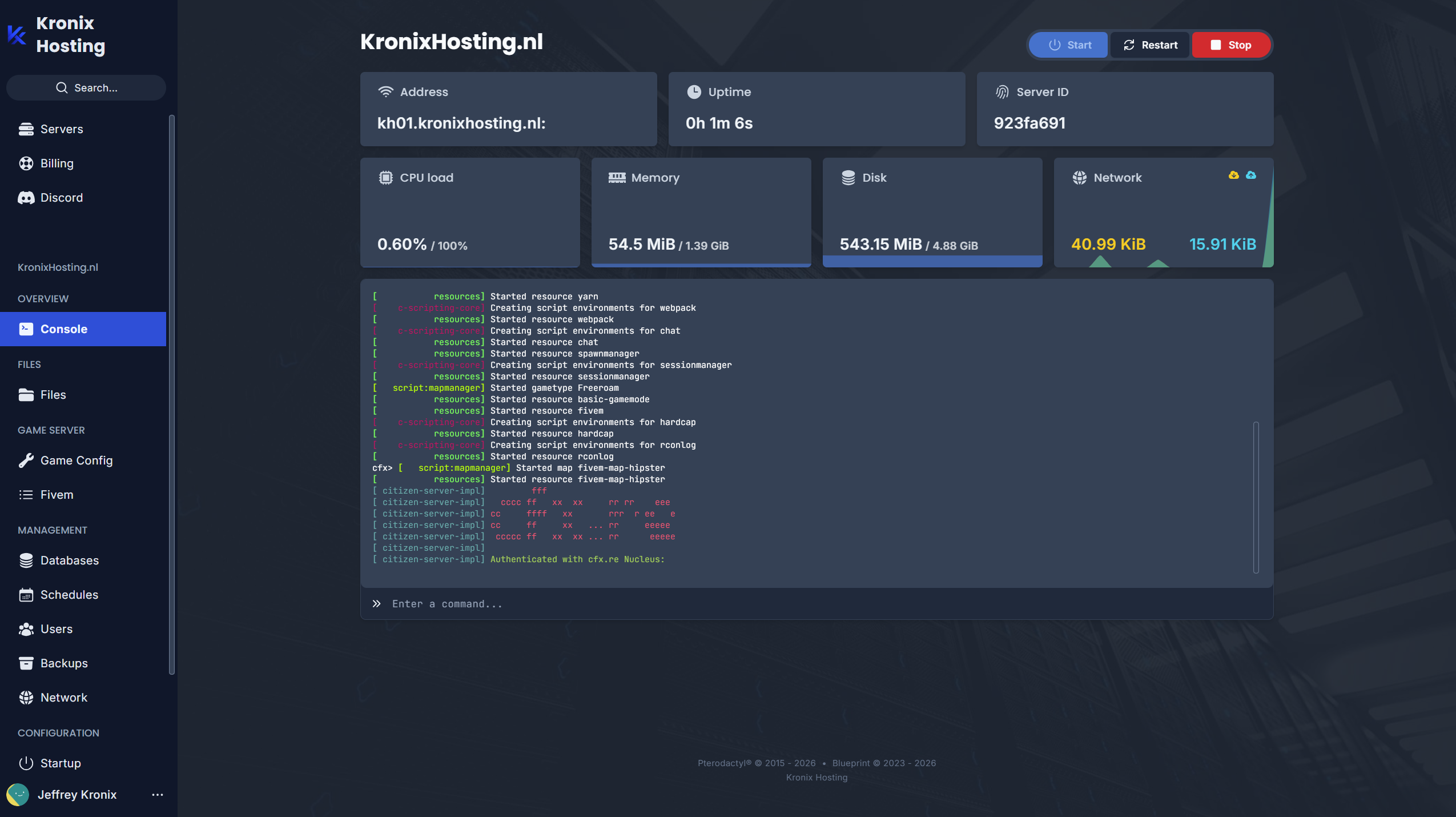Image resolution: width=1456 pixels, height=817 pixels.
Task: Click the CPU load value 0.60%
Action: pyautogui.click(x=402, y=245)
